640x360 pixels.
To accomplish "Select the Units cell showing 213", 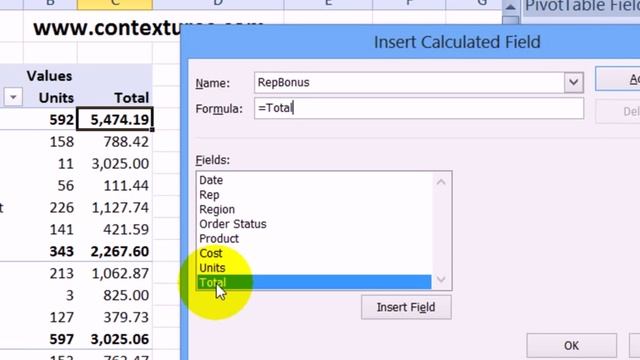I will (x=51, y=273).
